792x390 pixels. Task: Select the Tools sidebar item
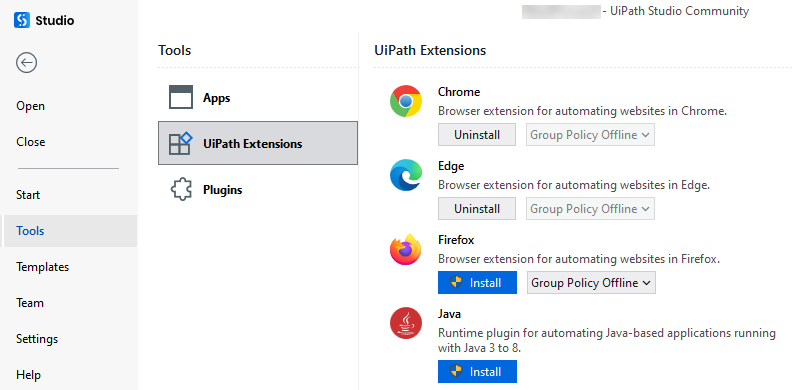[x=70, y=231]
